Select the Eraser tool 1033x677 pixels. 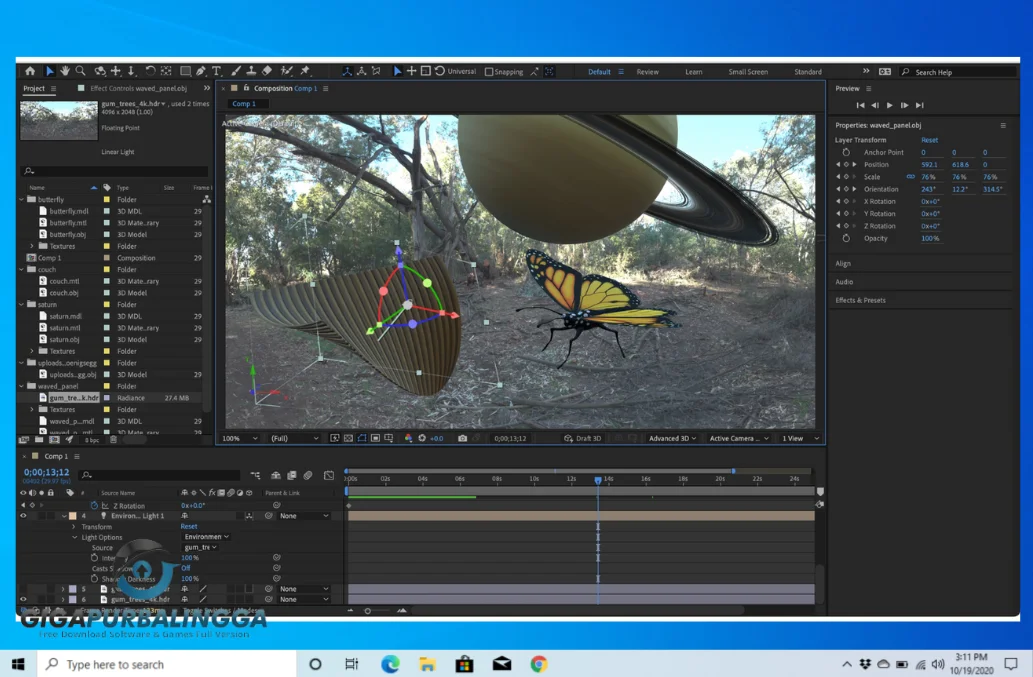(x=267, y=71)
